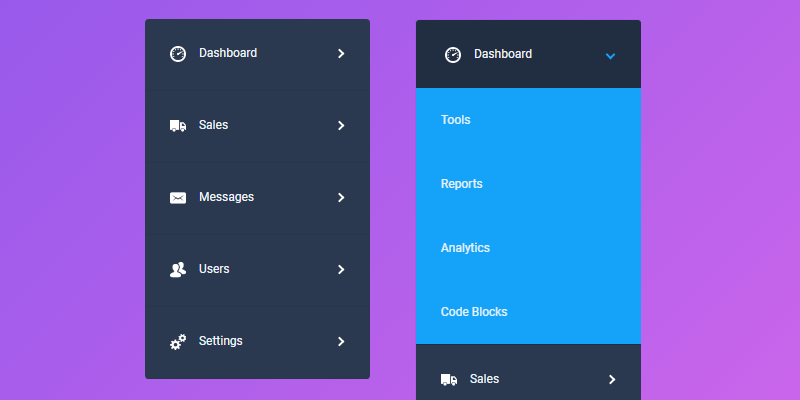This screenshot has height=400, width=800.
Task: Expand Sales arrow in the right panel
Action: 612,380
